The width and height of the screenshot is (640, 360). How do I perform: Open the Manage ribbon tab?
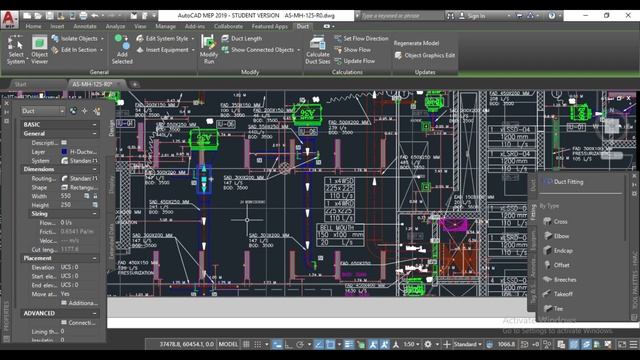click(x=165, y=26)
